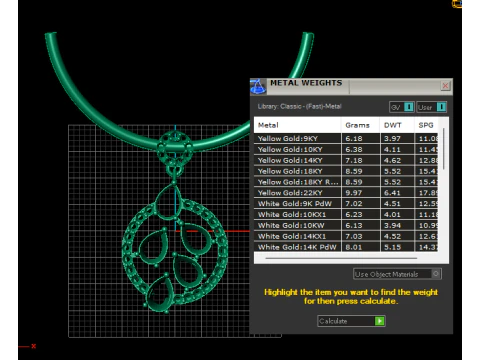Click the 7.02 grams value
This screenshot has width=480, height=360.
pos(354,204)
